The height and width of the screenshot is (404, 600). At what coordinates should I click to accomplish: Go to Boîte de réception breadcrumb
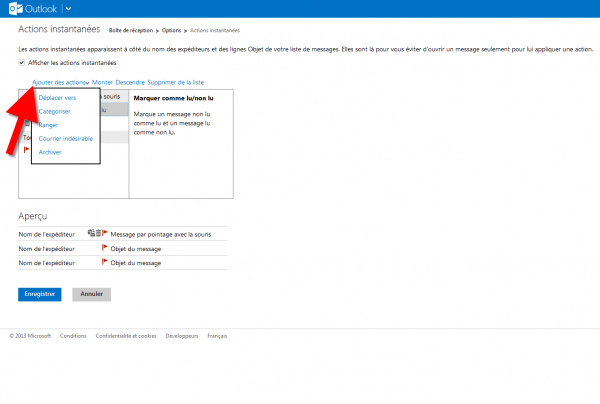(x=131, y=31)
